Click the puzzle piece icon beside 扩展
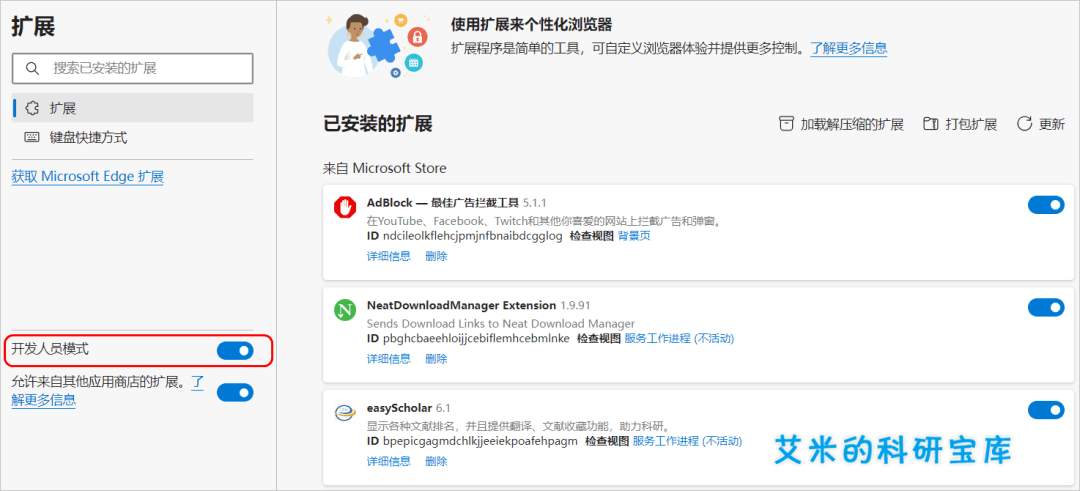 (32, 108)
